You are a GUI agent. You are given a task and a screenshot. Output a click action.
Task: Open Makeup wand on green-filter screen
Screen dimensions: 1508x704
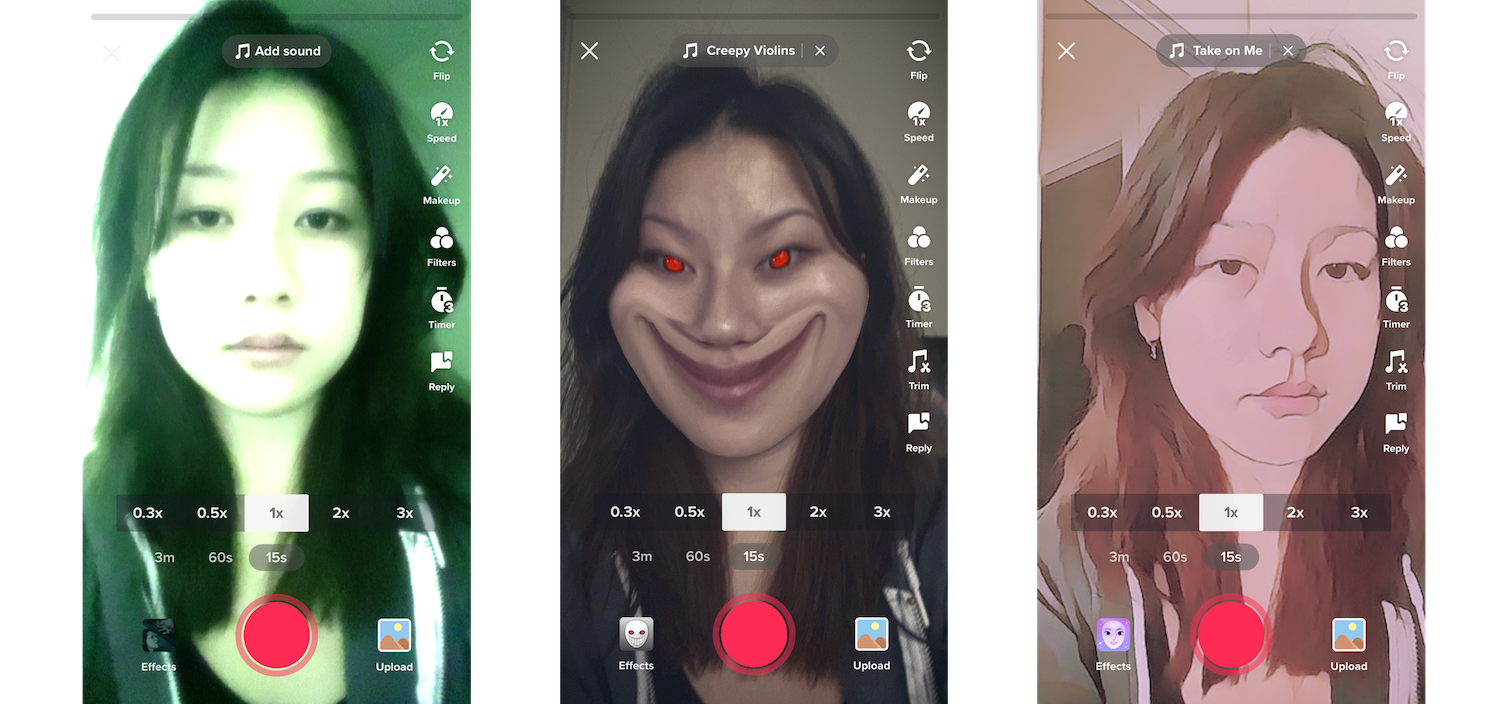tap(441, 177)
